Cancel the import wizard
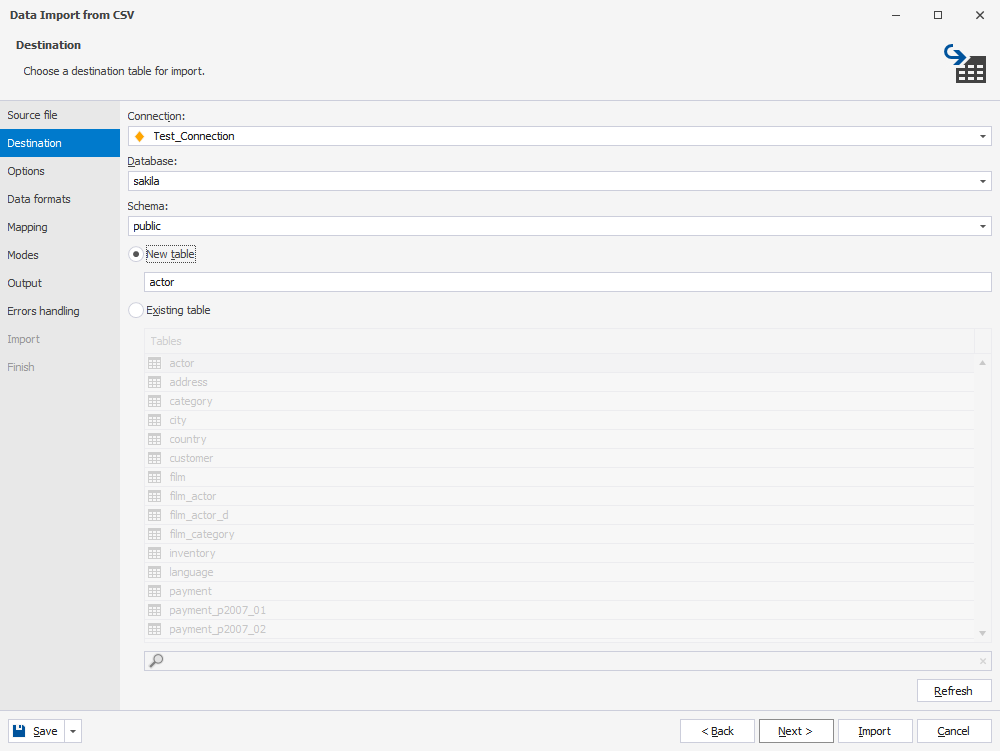Image resolution: width=1000 pixels, height=751 pixels. pos(954,731)
